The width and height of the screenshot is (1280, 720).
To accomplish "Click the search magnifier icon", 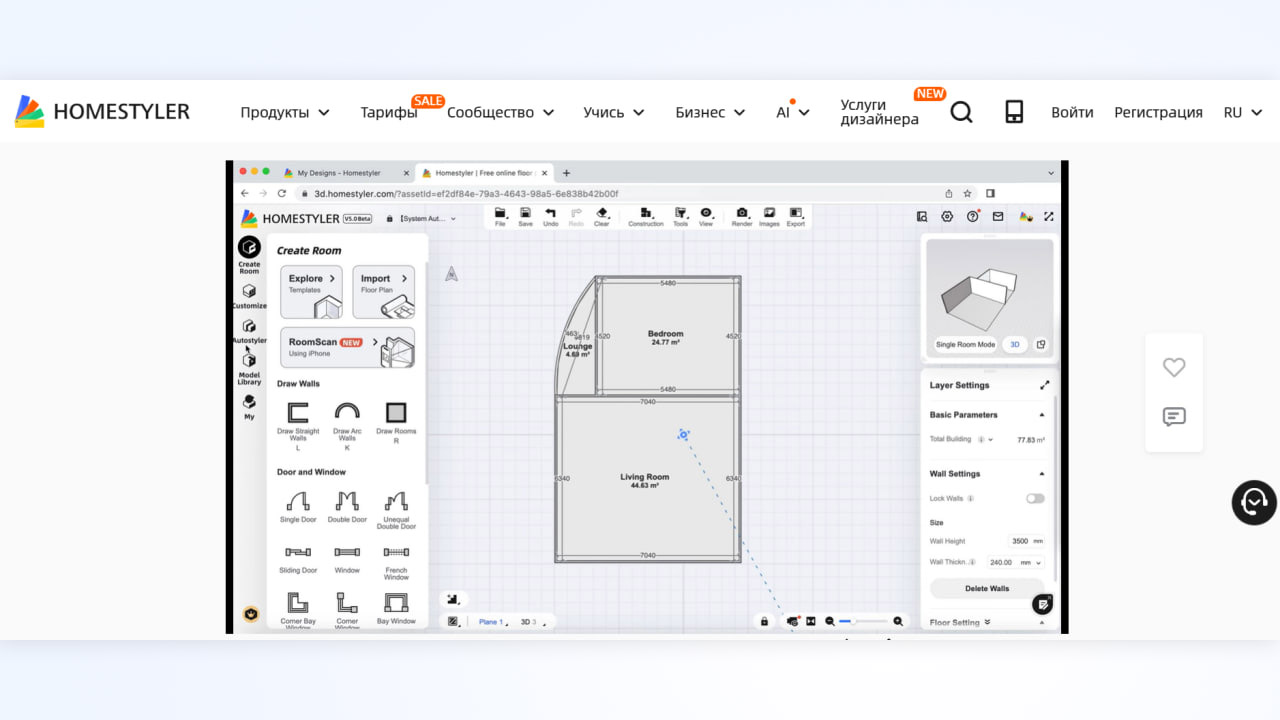I will click(961, 112).
